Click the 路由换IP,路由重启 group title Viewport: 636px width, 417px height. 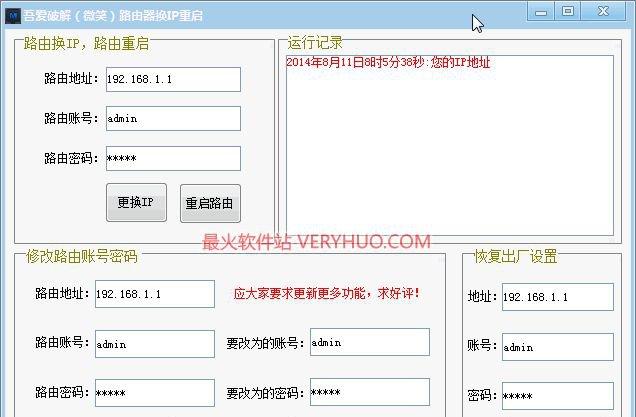tap(86, 43)
